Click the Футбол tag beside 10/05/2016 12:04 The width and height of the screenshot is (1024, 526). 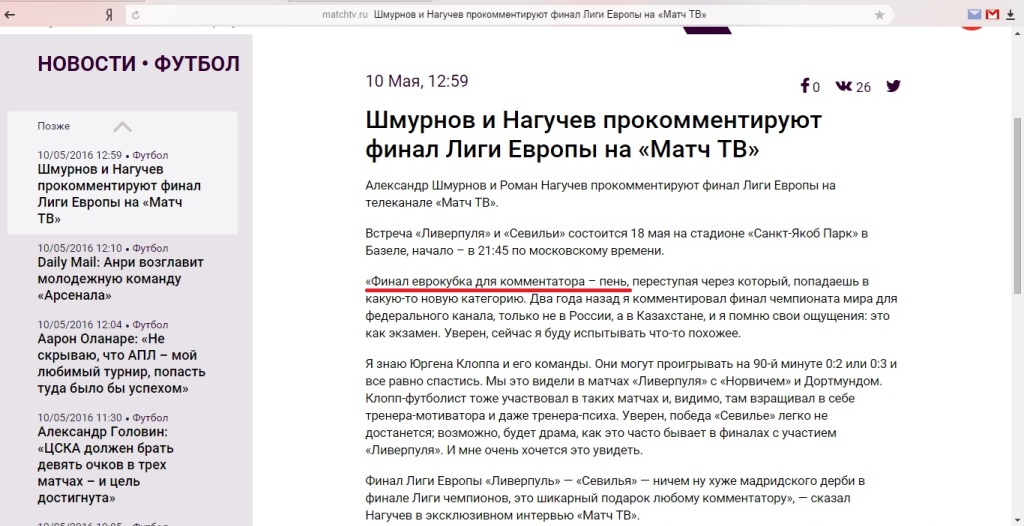[150, 325]
